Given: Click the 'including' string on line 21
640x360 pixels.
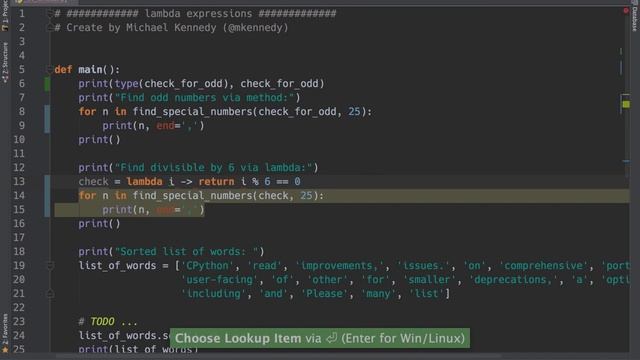Looking at the screenshot, I should [213, 294].
